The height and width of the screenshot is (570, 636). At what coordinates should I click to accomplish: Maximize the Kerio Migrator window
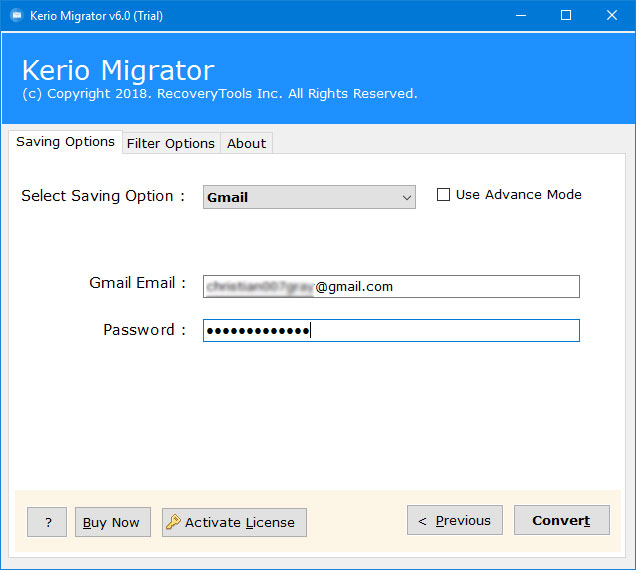pos(566,15)
